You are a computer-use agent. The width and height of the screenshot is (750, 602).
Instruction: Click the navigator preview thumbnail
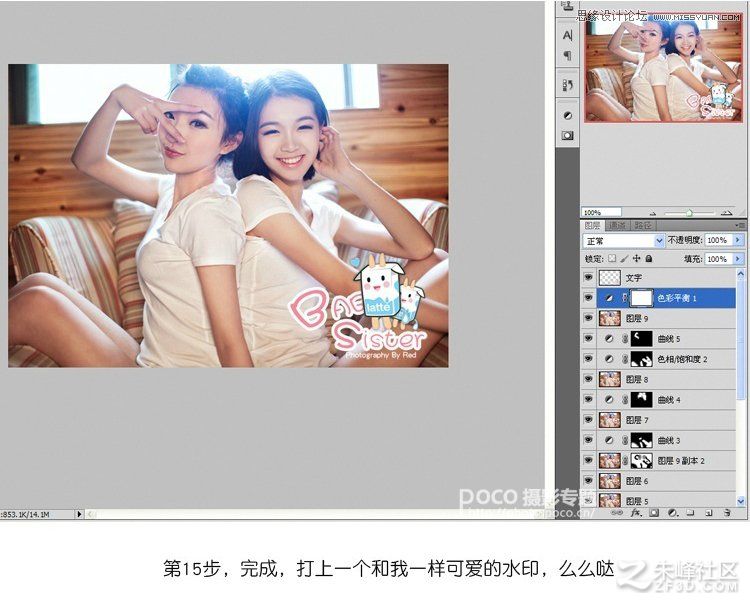coord(663,68)
